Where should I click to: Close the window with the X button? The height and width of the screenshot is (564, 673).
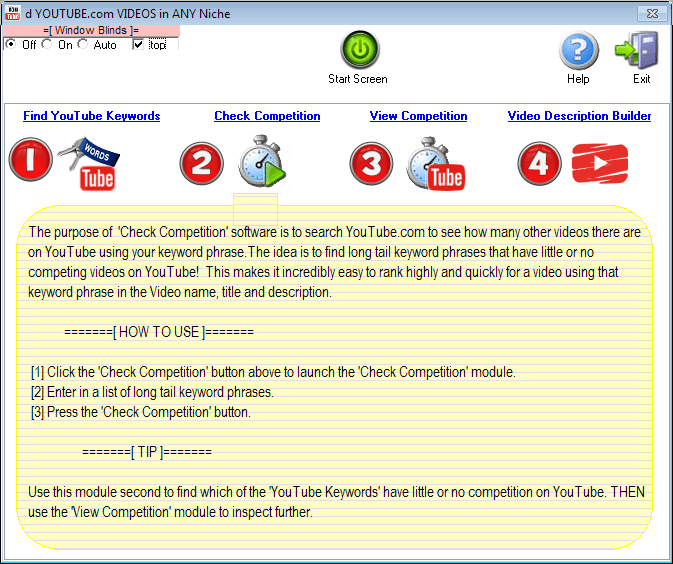pyautogui.click(x=652, y=13)
